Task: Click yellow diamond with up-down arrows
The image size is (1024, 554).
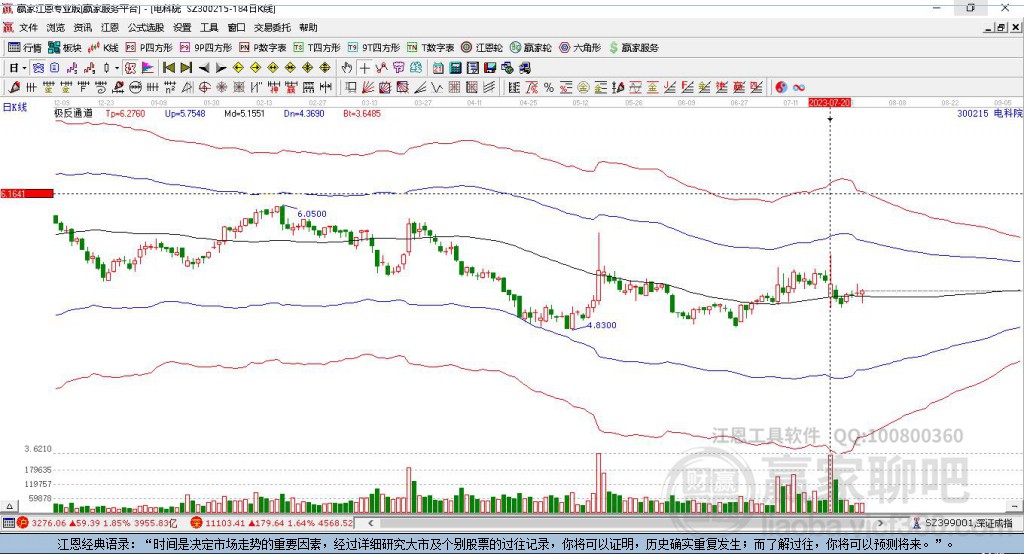Action: tap(325, 68)
